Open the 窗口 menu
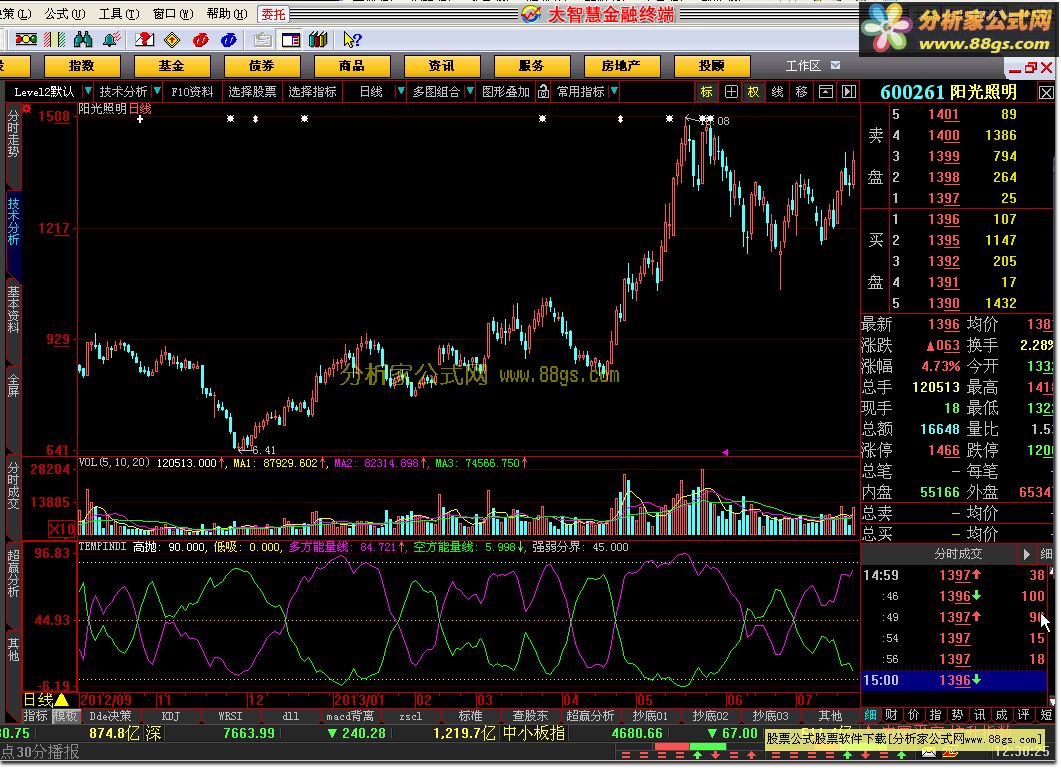This screenshot has width=1061, height=768. click(x=173, y=14)
